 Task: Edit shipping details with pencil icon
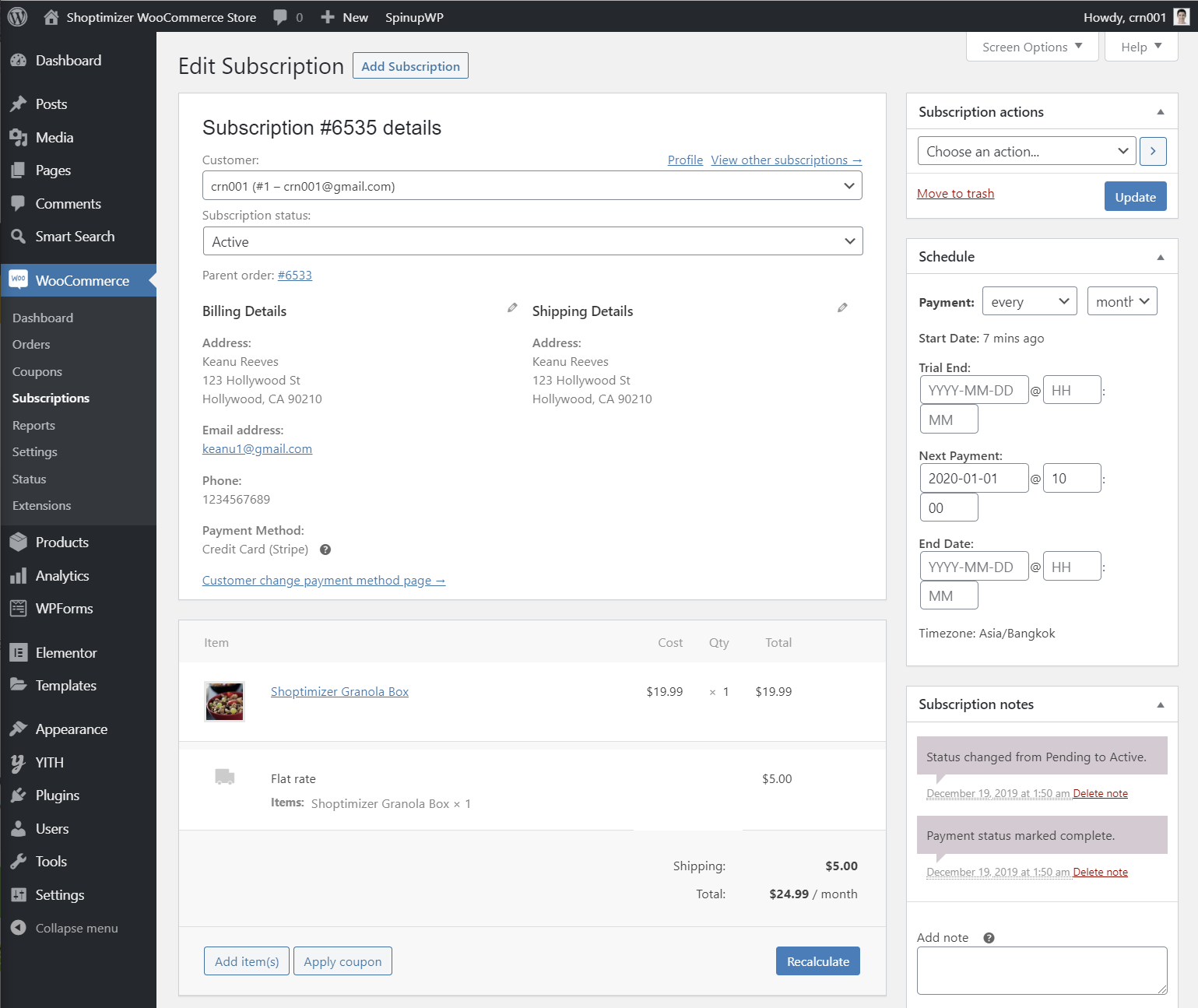click(842, 307)
